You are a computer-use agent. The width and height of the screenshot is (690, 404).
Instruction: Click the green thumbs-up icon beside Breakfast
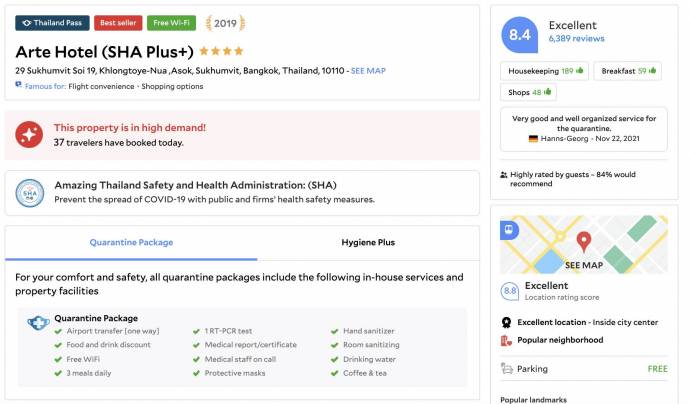[652, 70]
